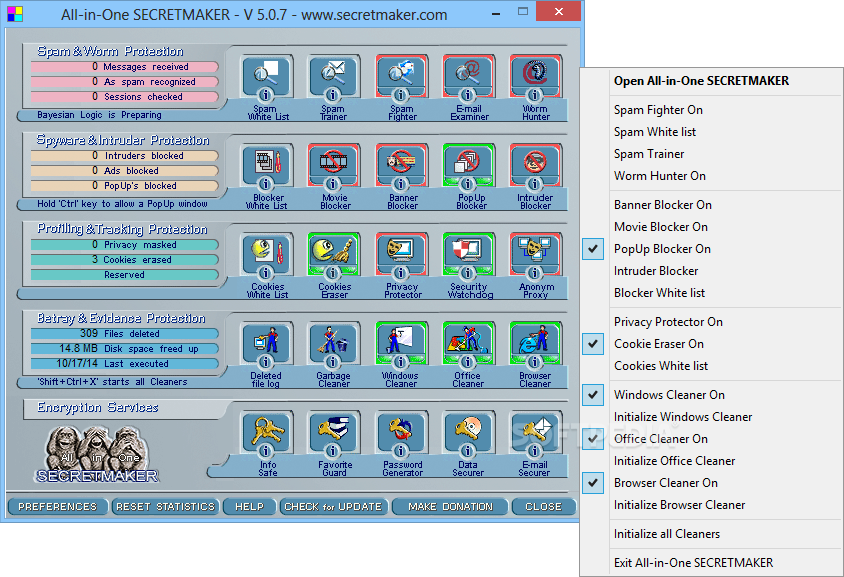Screen dimensions: 844x577
Task: Toggle the Banner Blocker icon
Action: tap(402, 166)
